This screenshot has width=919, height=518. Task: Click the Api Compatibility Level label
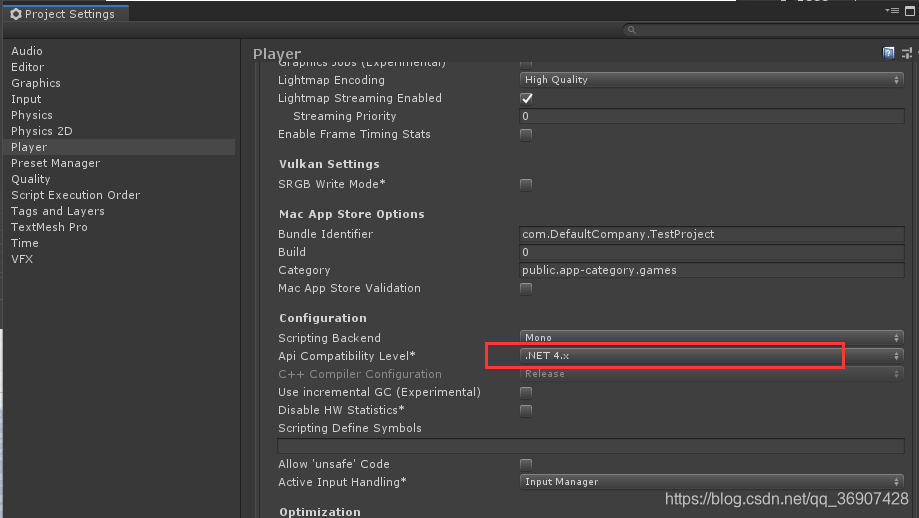pos(346,356)
